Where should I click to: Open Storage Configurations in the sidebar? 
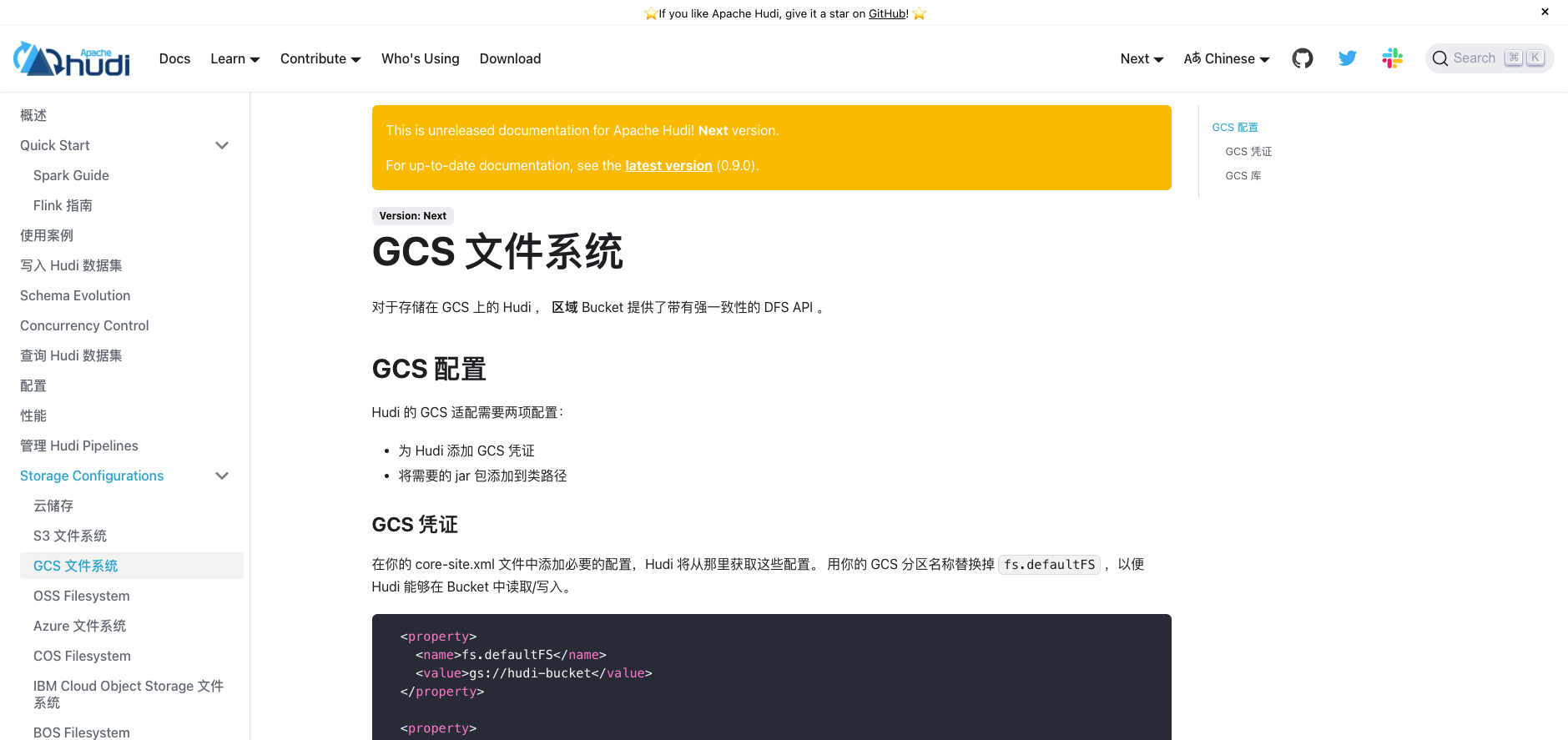92,476
